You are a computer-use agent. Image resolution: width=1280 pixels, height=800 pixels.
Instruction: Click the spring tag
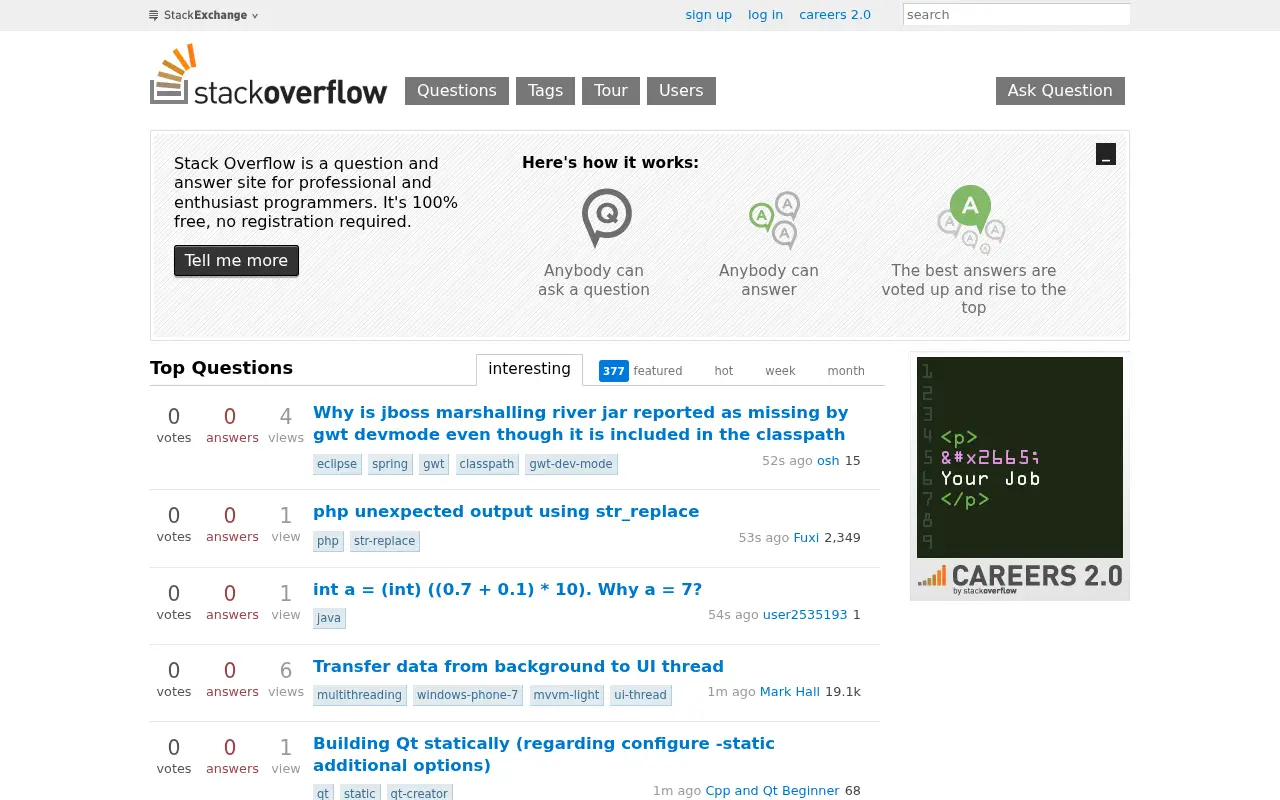390,464
